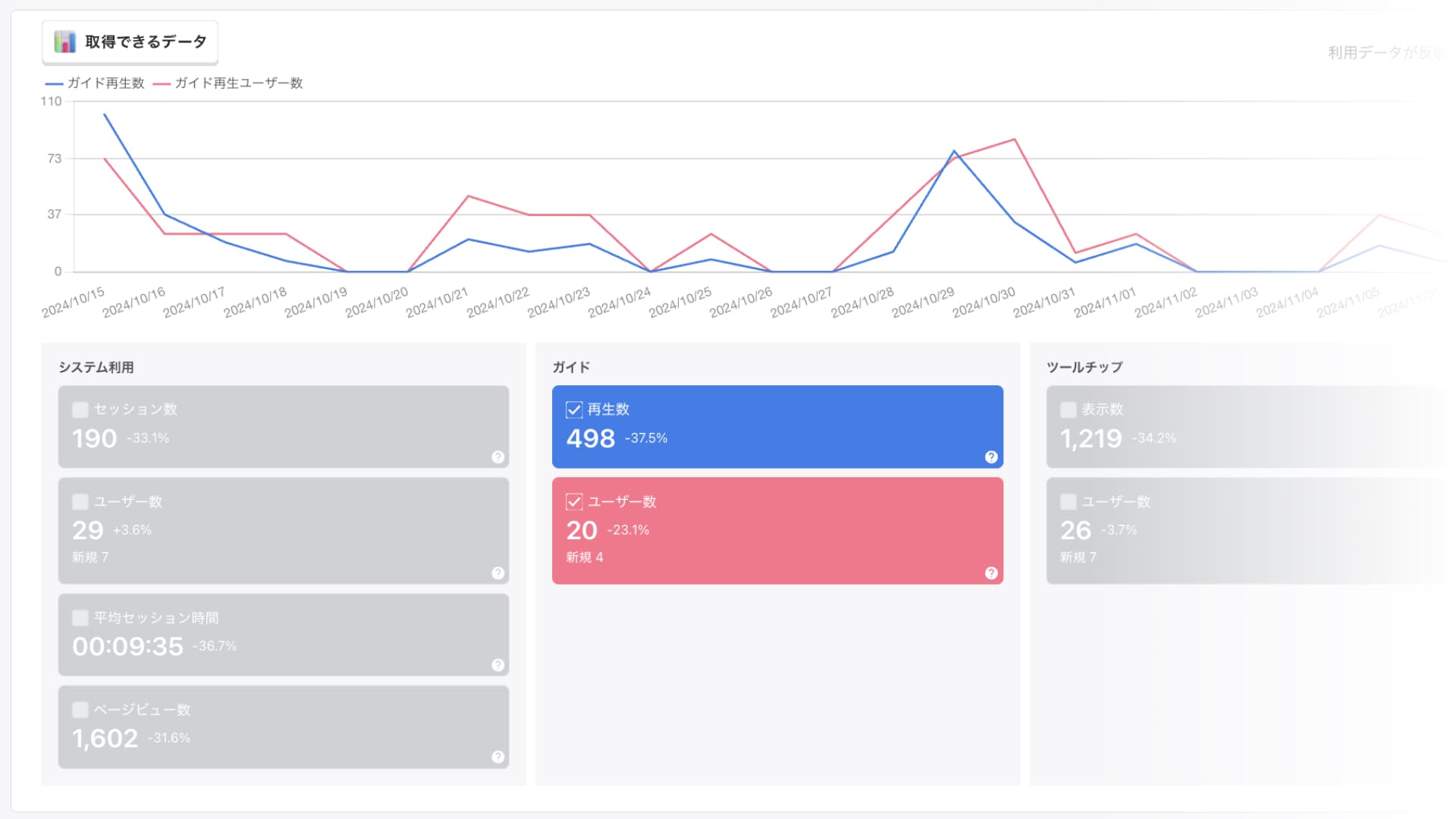This screenshot has height=819, width=1456.
Task: Enable the ツールチップ 表示数 checkbox
Action: [x=1068, y=409]
